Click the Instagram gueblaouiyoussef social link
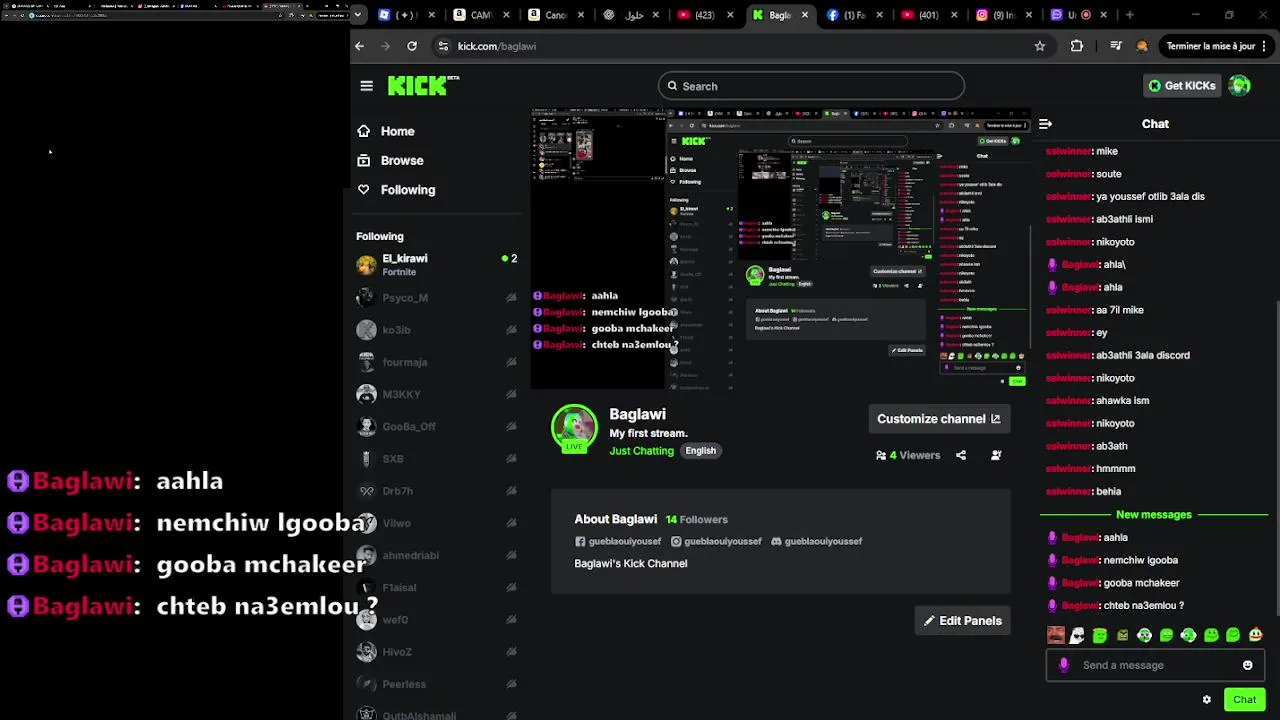The image size is (1280, 720). point(716,541)
